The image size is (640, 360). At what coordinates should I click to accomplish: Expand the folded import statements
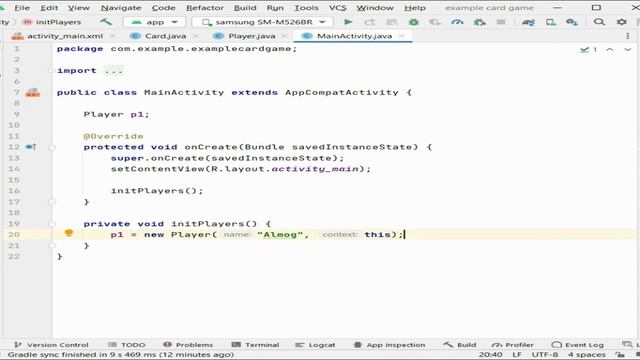point(113,71)
